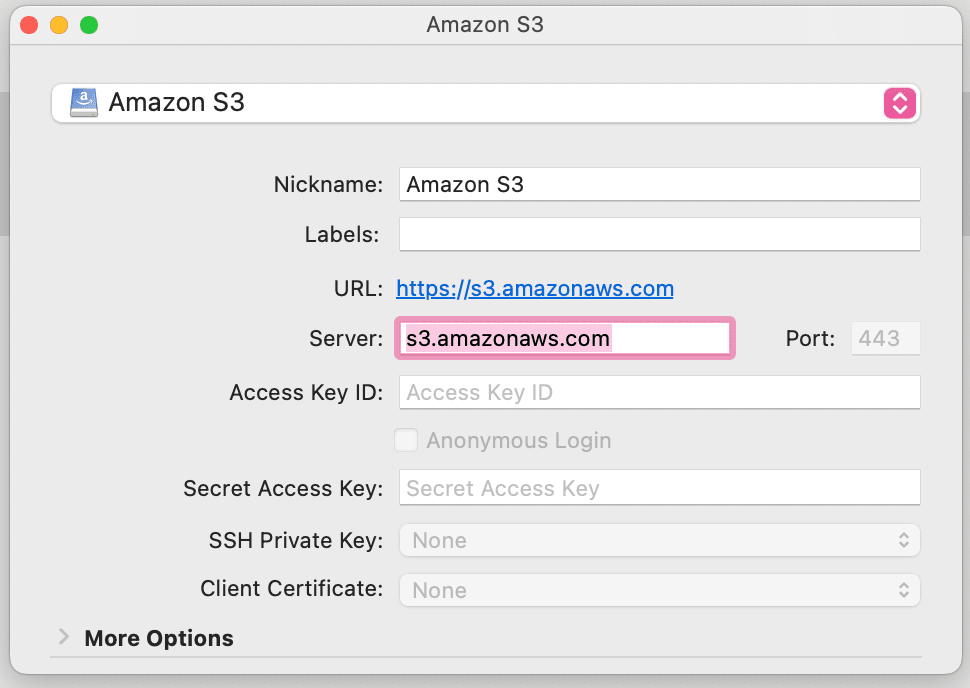Click the red close window button
Viewport: 970px width, 688px height.
29,24
